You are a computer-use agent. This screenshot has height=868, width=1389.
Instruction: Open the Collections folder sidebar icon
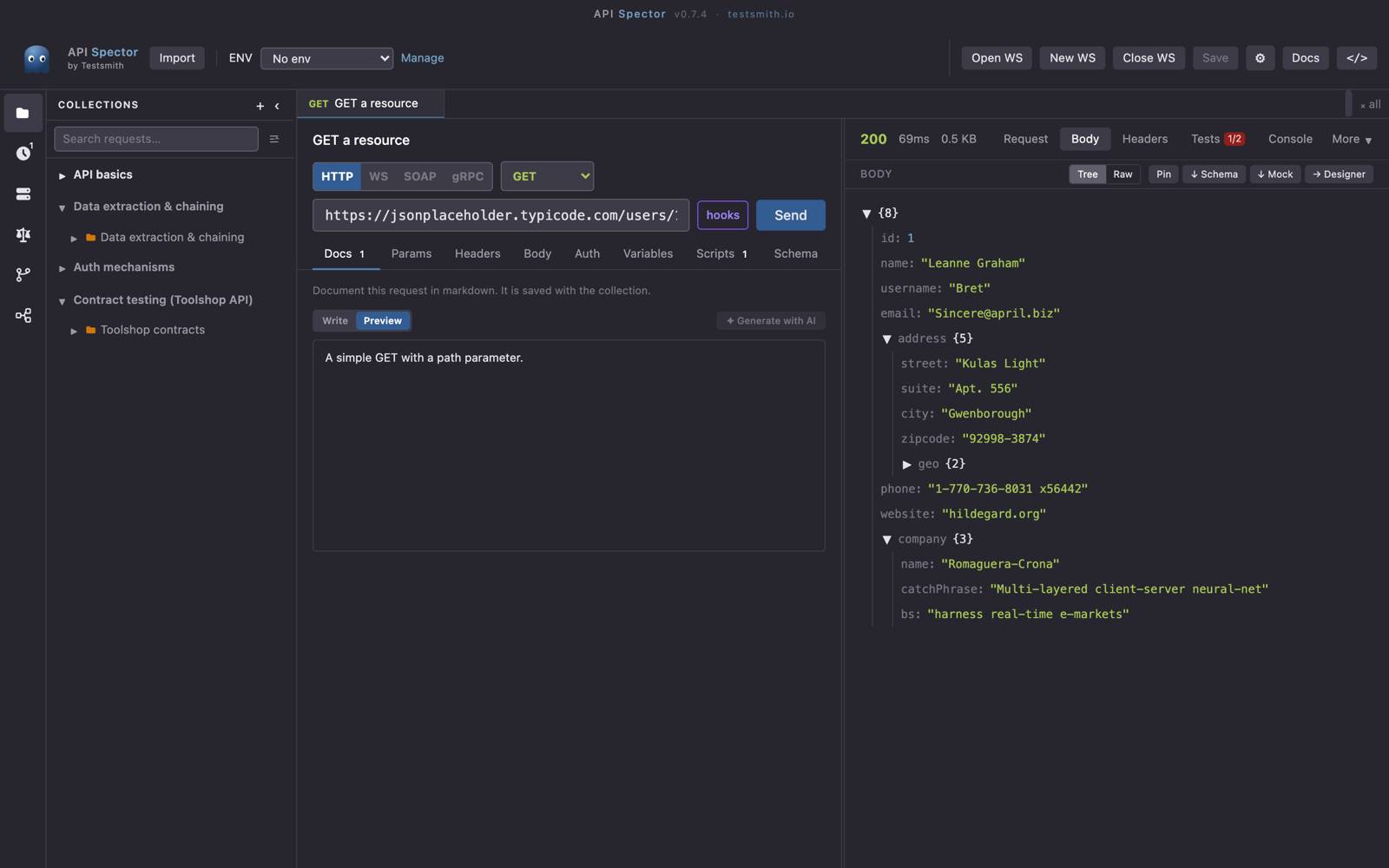(x=23, y=113)
